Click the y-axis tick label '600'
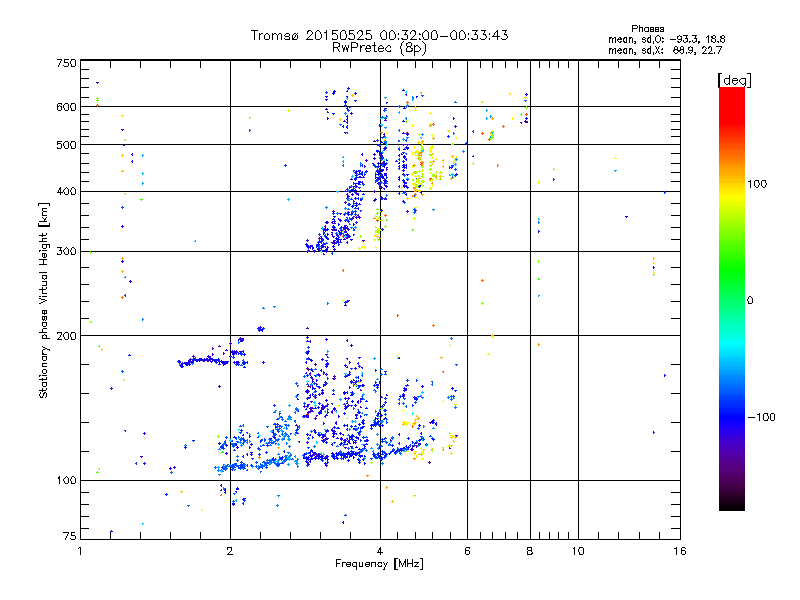 point(66,107)
